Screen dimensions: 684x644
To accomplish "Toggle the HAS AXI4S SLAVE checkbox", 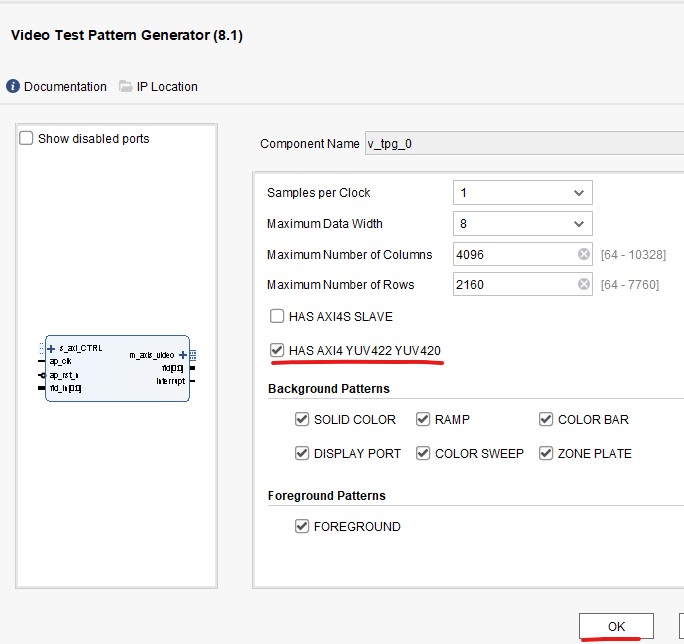I will [277, 317].
